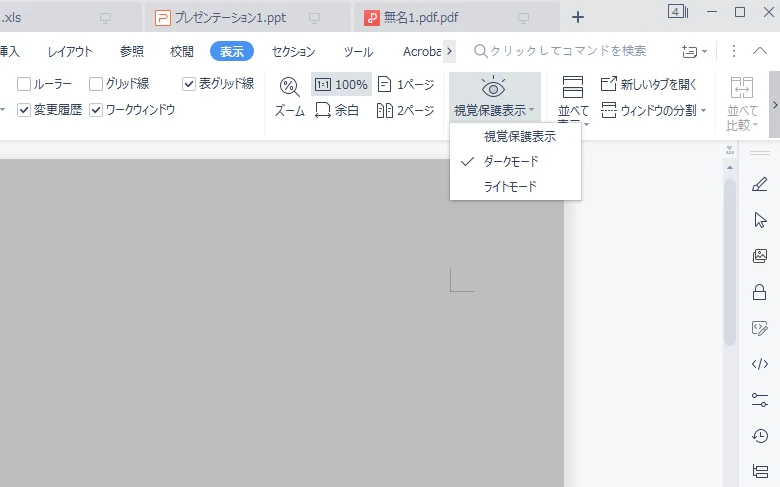Image resolution: width=780 pixels, height=487 pixels.
Task: Choose ライトモード in the dropdown menu
Action: tap(515, 187)
